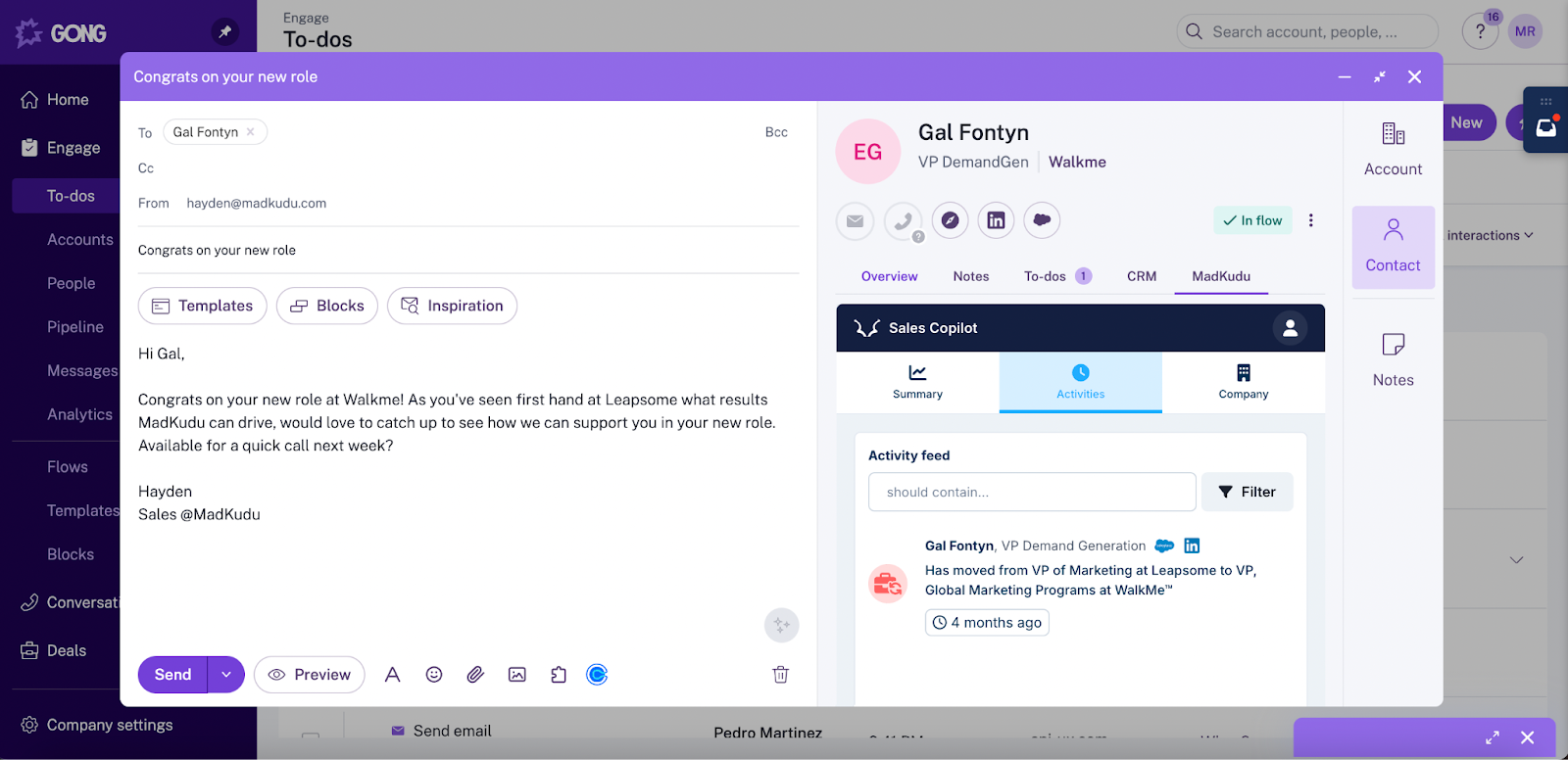
Task: Click the Sales Copilot user profile icon
Action: point(1290,328)
